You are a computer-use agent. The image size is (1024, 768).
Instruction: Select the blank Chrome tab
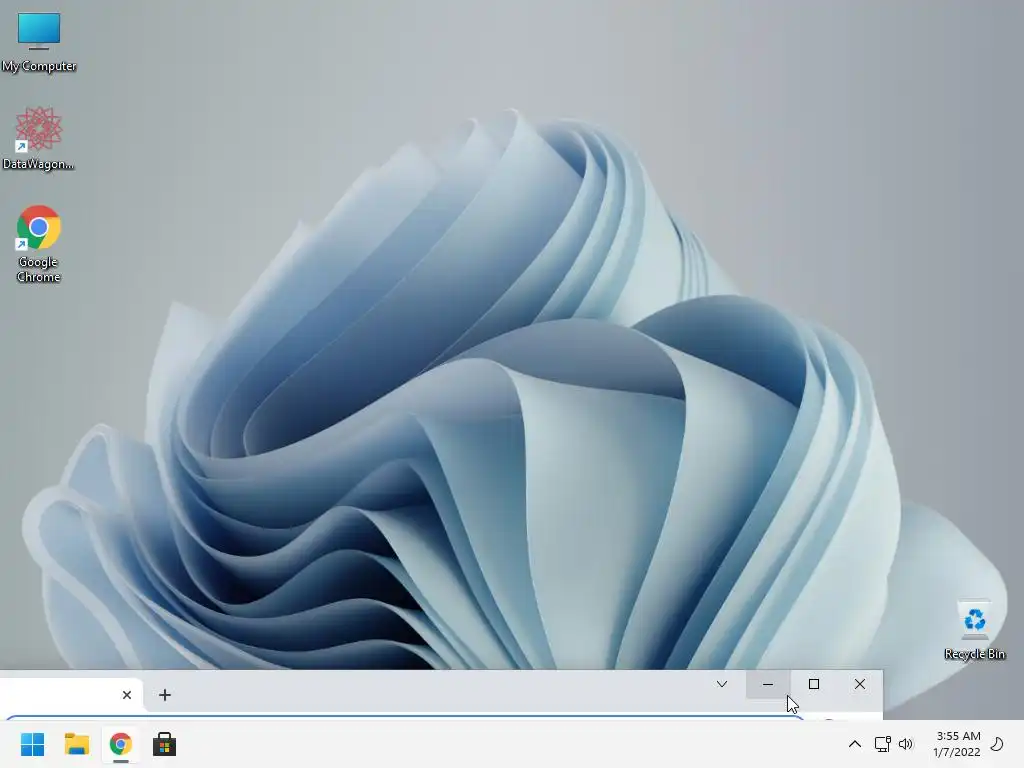pyautogui.click(x=69, y=695)
